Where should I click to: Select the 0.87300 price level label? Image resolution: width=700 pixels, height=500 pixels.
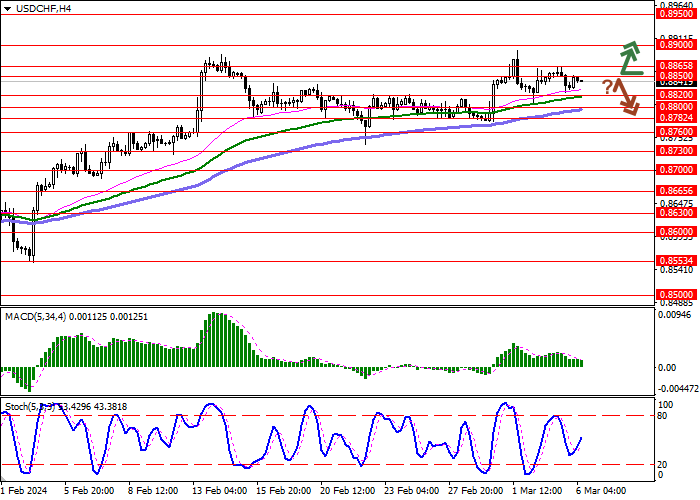coord(676,151)
